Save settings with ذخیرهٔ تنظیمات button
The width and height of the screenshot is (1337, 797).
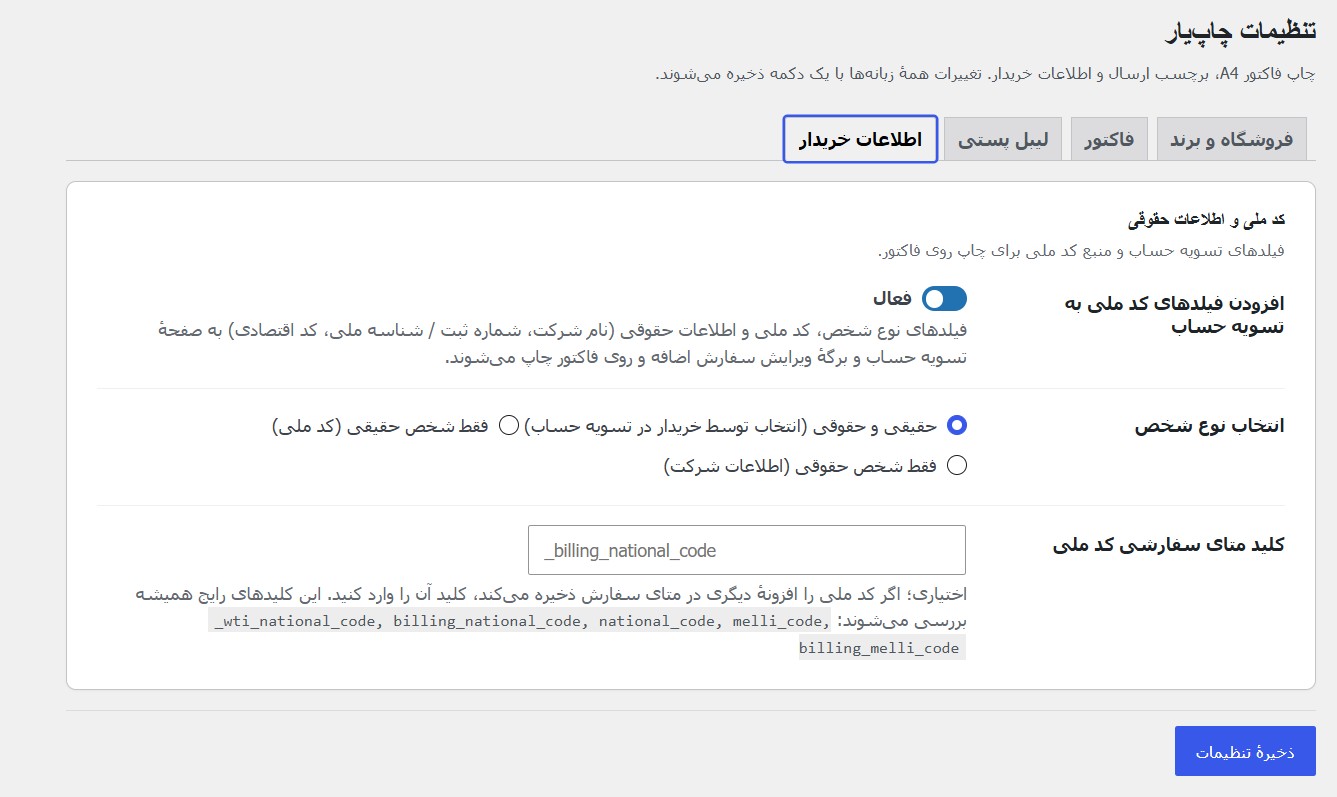[1245, 752]
